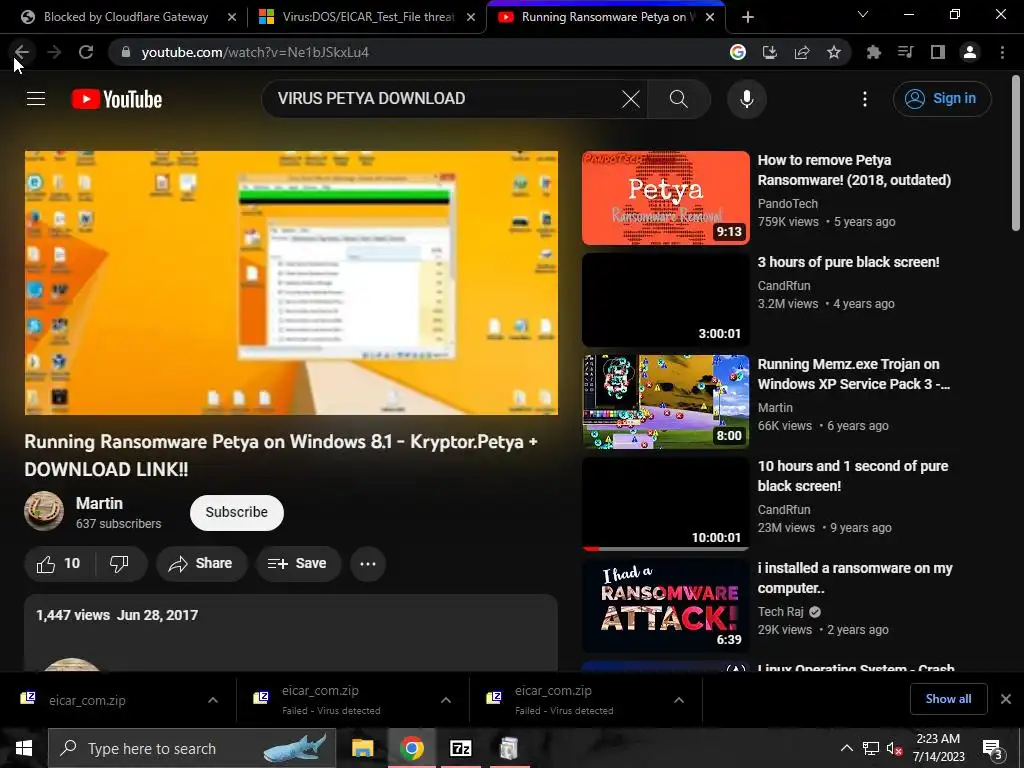Run search with the magnifier button
The image size is (1024, 768).
(679, 99)
